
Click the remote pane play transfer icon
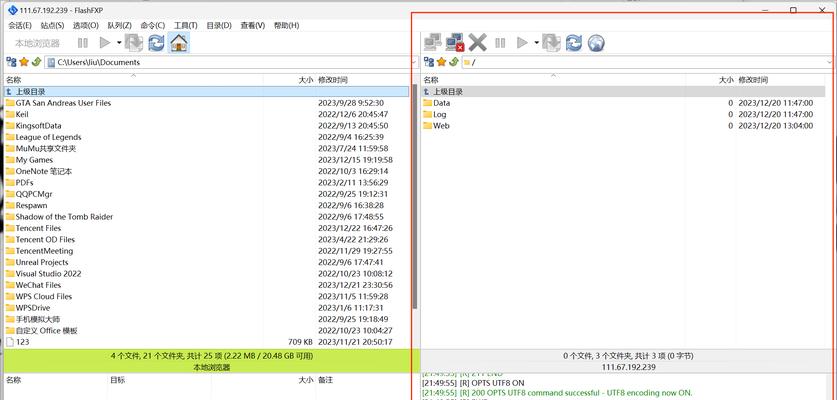pyautogui.click(x=523, y=43)
